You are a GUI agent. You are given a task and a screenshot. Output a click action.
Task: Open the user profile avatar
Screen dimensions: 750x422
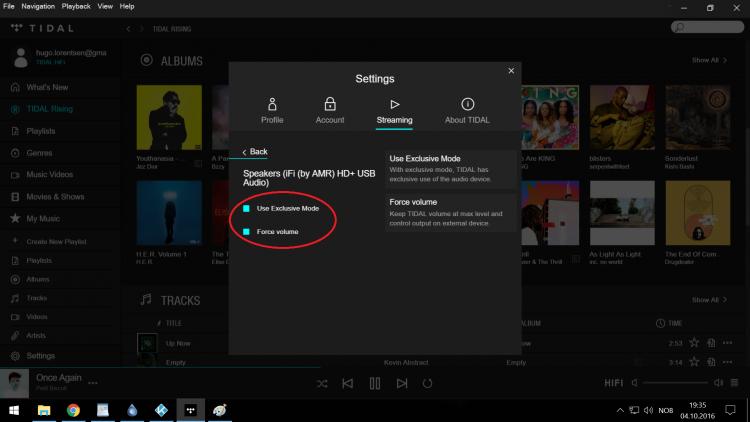click(x=21, y=57)
